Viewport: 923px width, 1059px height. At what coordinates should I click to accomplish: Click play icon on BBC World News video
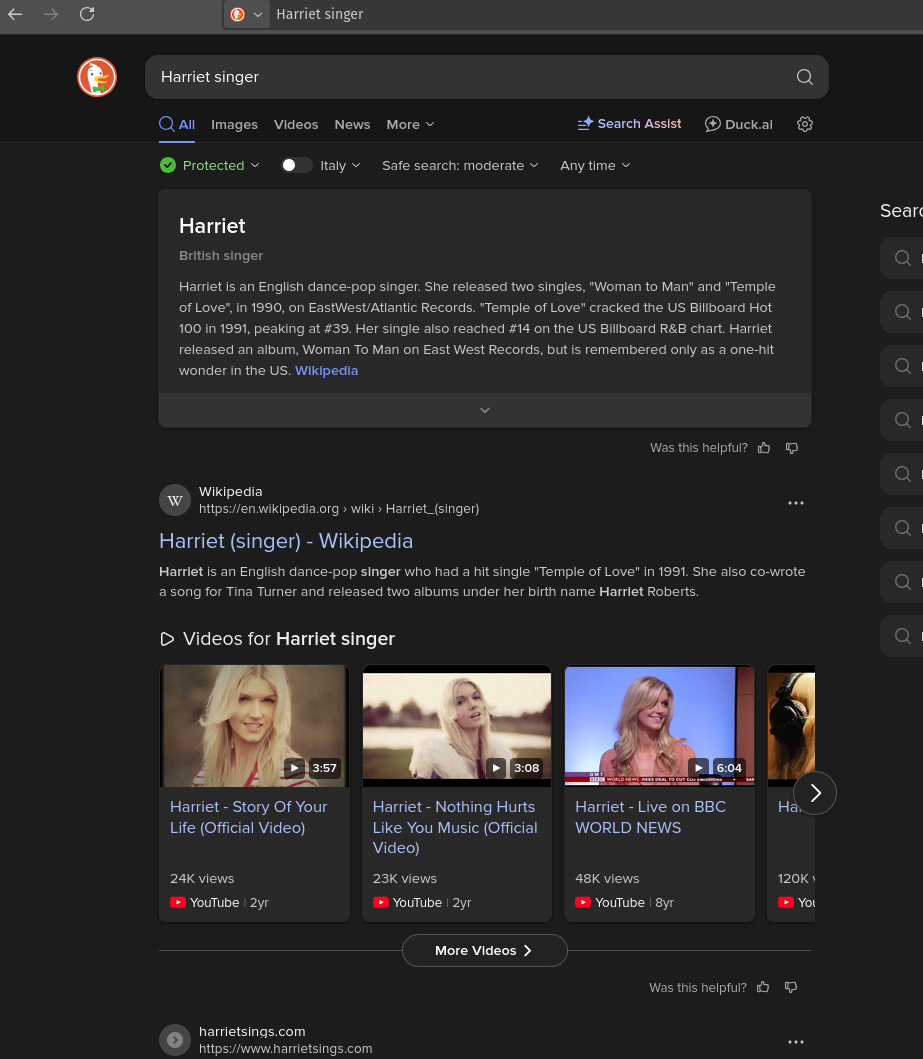pyautogui.click(x=699, y=768)
